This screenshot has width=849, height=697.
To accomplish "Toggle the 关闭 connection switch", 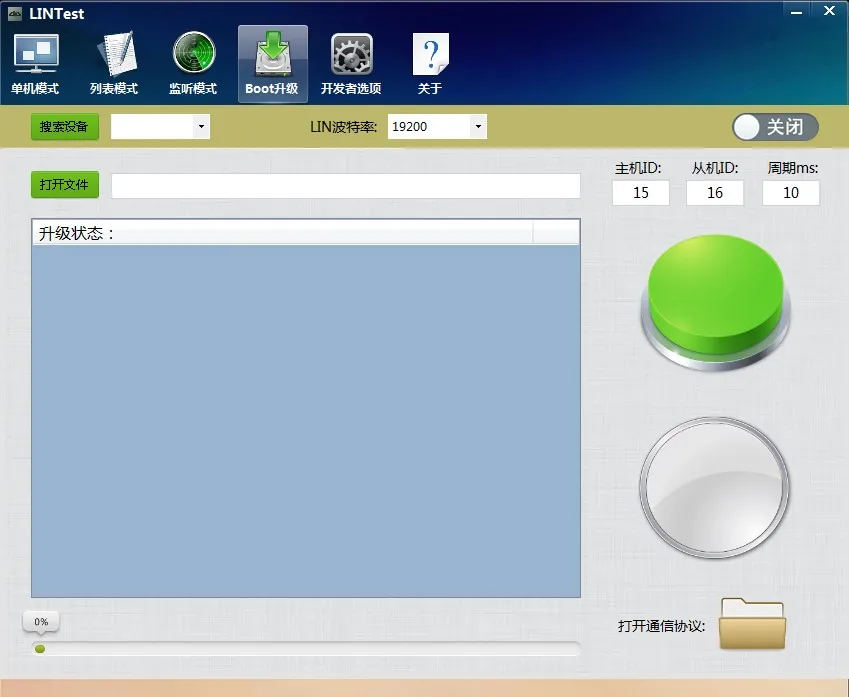I will point(775,127).
